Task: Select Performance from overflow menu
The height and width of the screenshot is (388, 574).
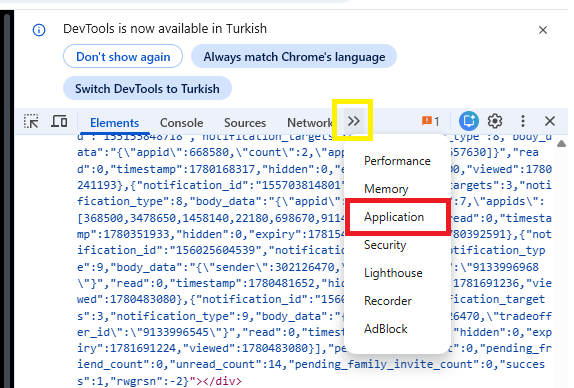Action: point(397,161)
